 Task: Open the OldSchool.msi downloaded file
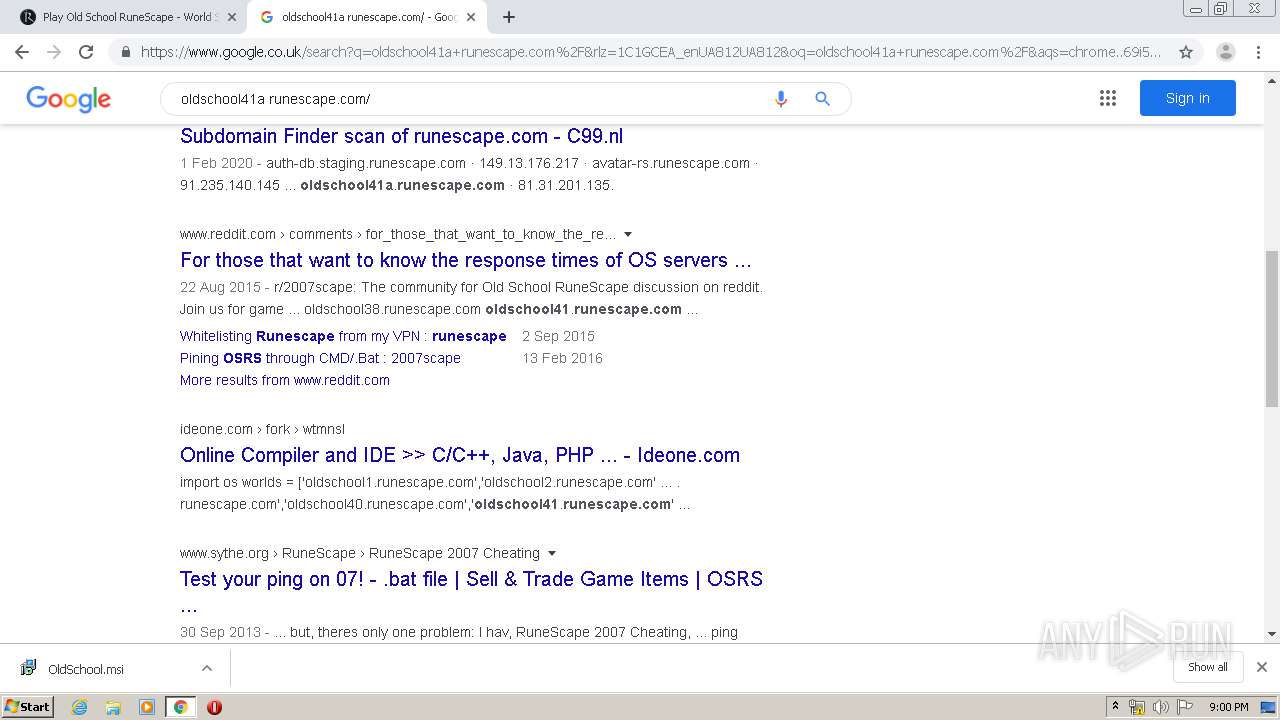86,669
